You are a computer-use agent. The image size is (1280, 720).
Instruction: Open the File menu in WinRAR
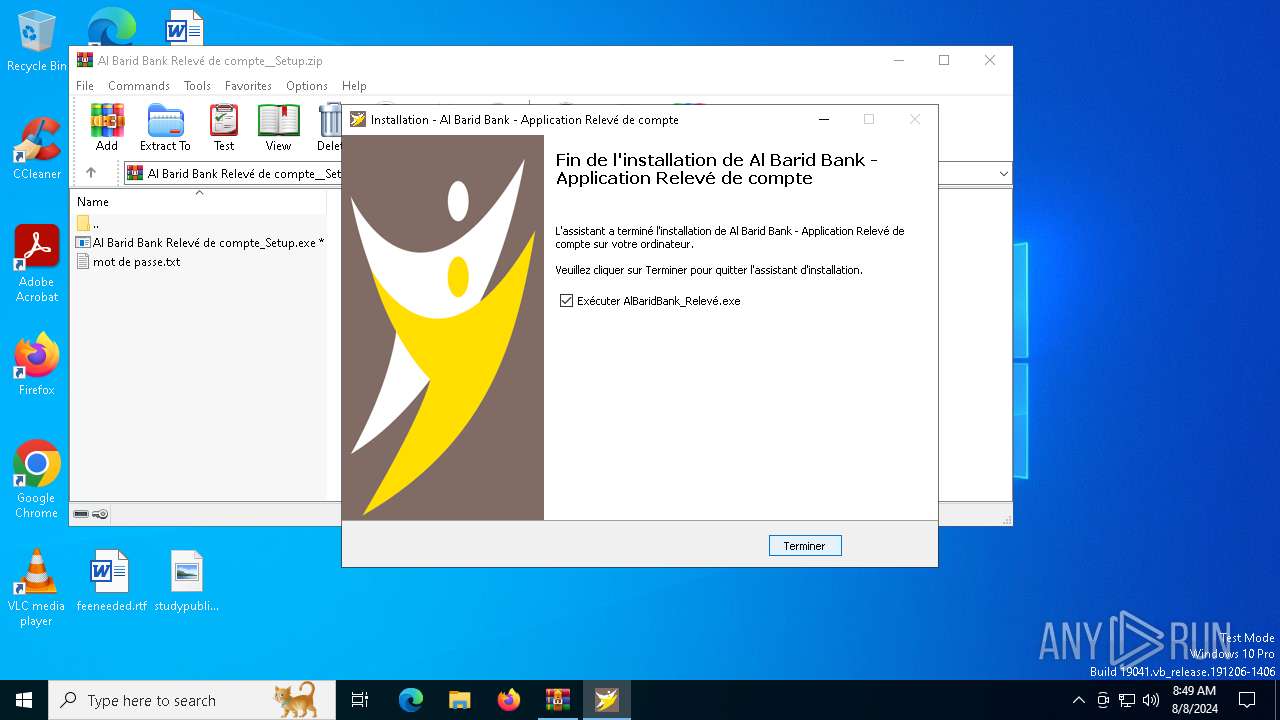(x=85, y=86)
